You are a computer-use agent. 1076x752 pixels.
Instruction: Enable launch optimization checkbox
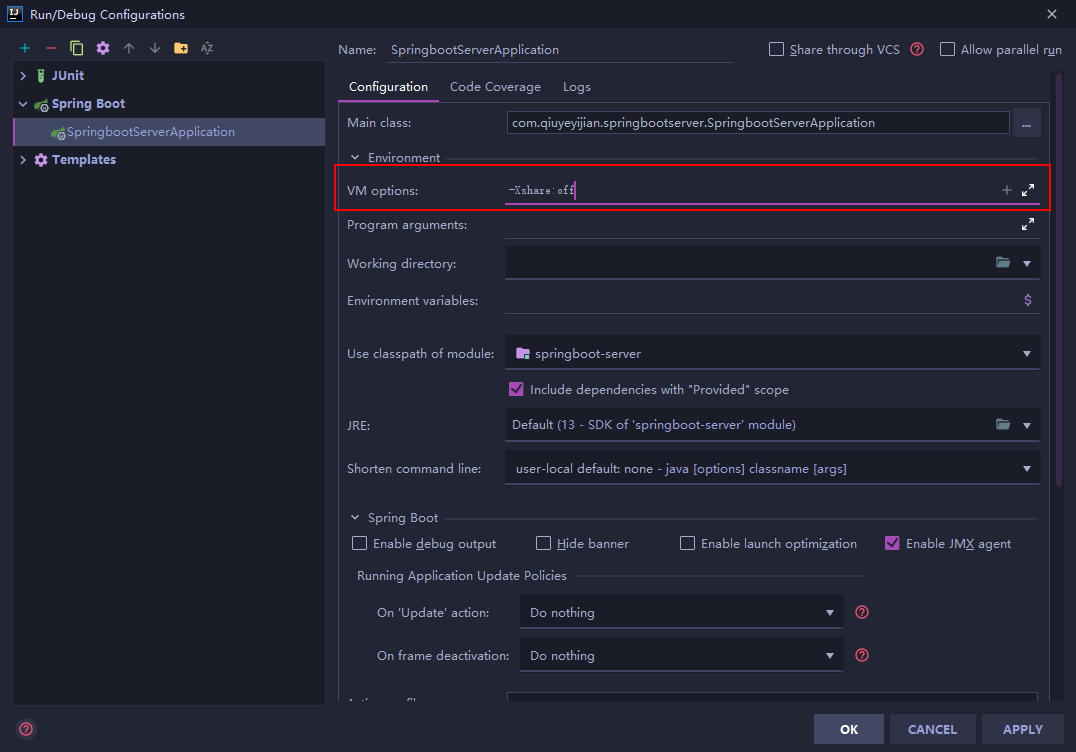pos(687,543)
